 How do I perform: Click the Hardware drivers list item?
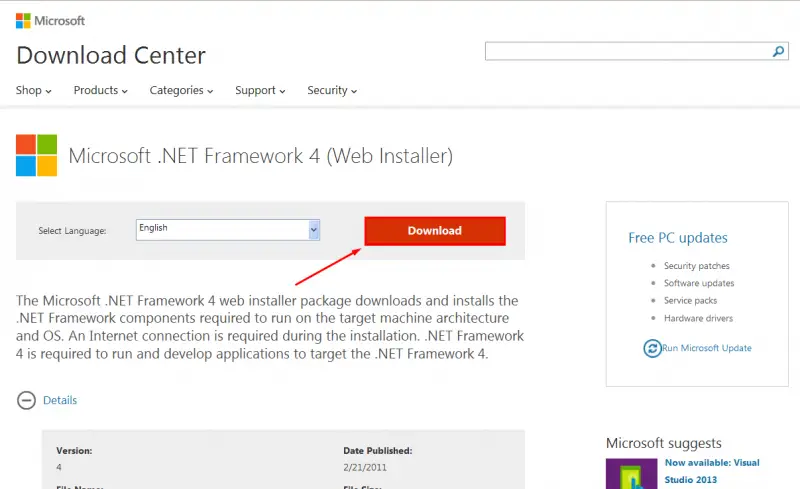tap(698, 319)
